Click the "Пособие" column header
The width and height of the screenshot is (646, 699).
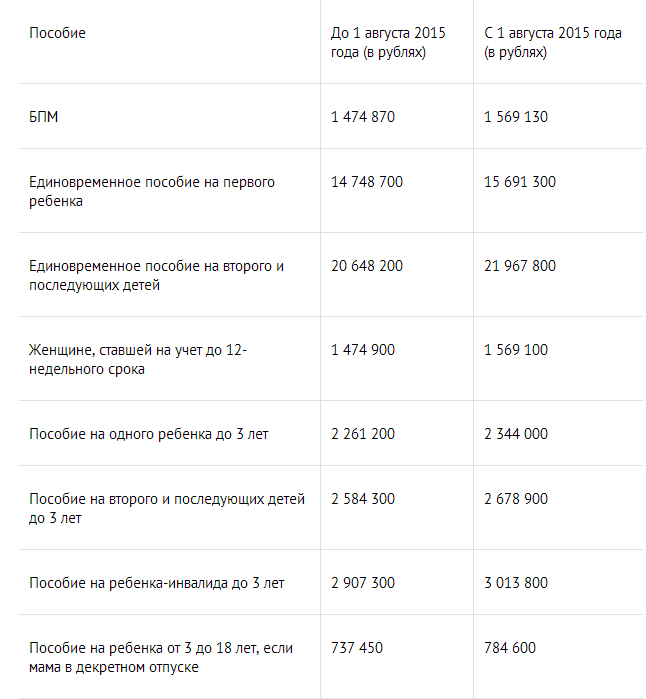[58, 33]
